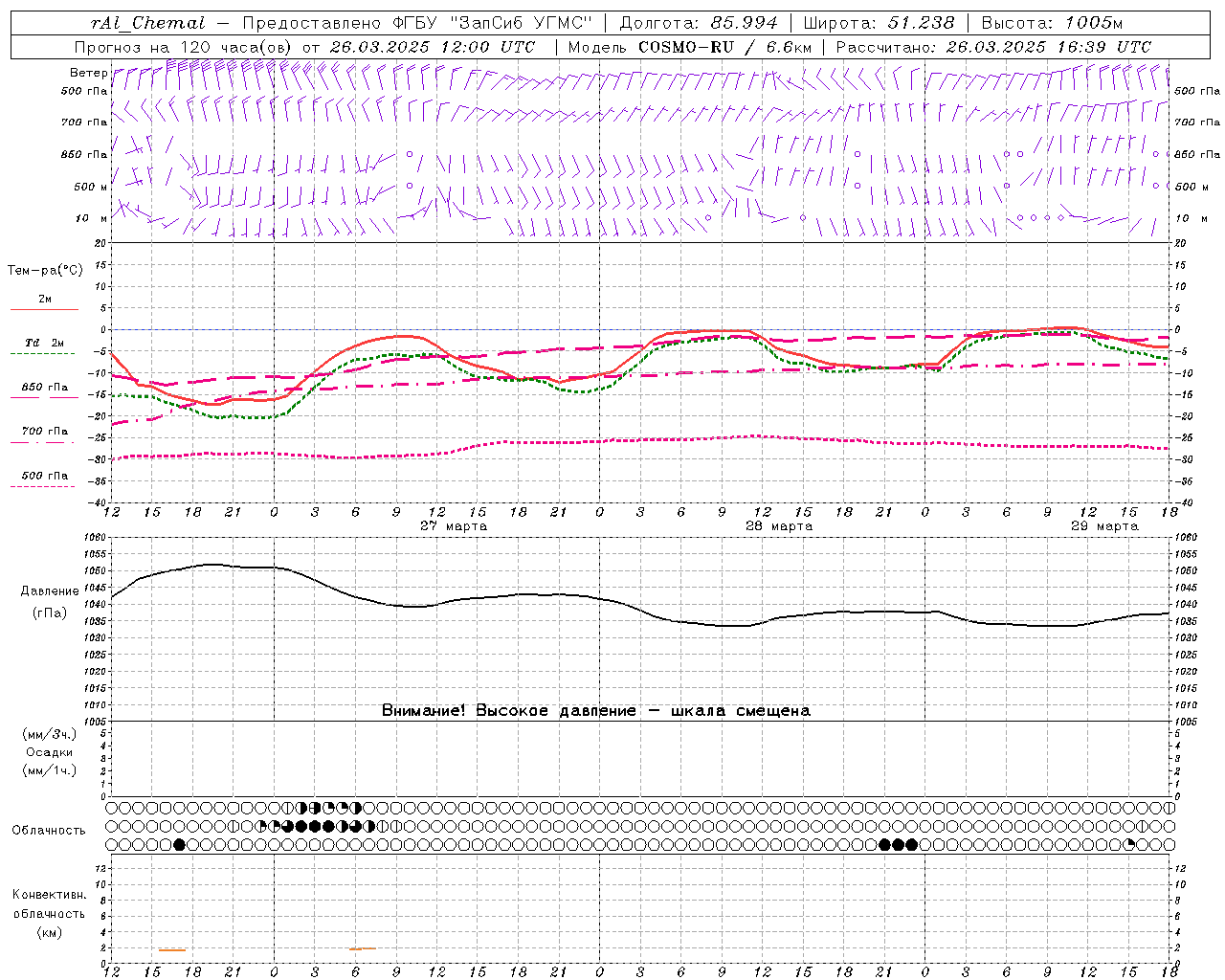The width and height of the screenshot is (1225, 980).
Task: Click the (км) convective cloud unit label
Action: [x=50, y=932]
